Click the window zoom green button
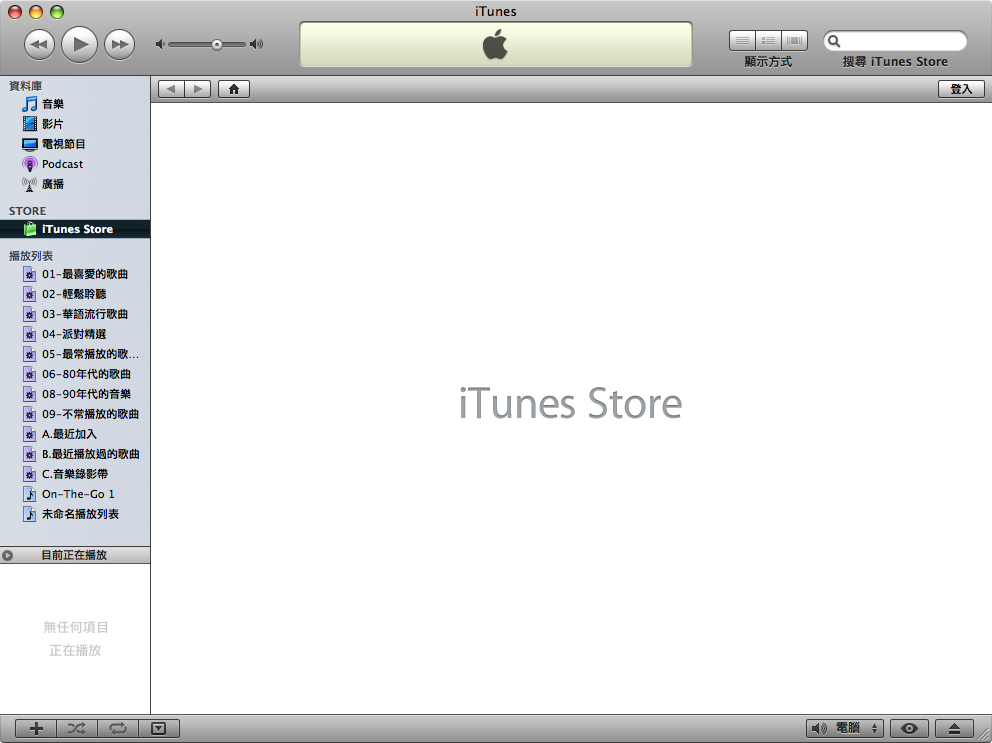Image resolution: width=992 pixels, height=743 pixels. 57,12
